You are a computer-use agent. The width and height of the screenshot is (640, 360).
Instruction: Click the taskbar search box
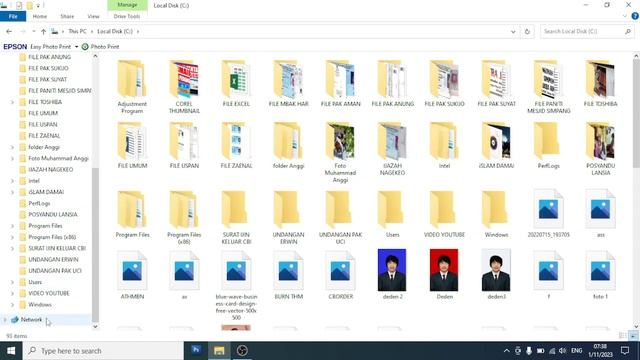tap(103, 351)
